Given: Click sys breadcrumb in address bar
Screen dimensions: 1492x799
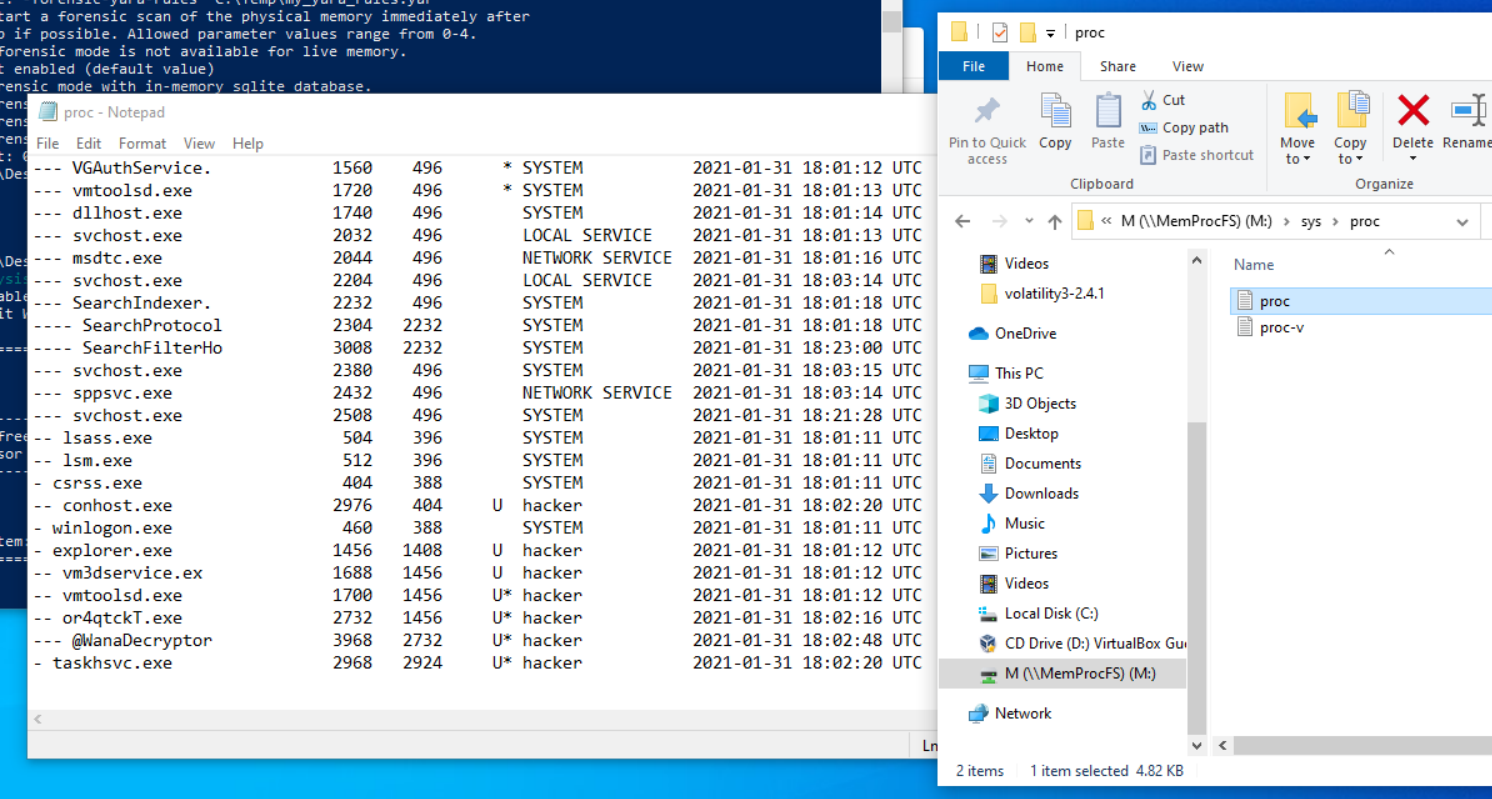Looking at the screenshot, I should click(1311, 222).
